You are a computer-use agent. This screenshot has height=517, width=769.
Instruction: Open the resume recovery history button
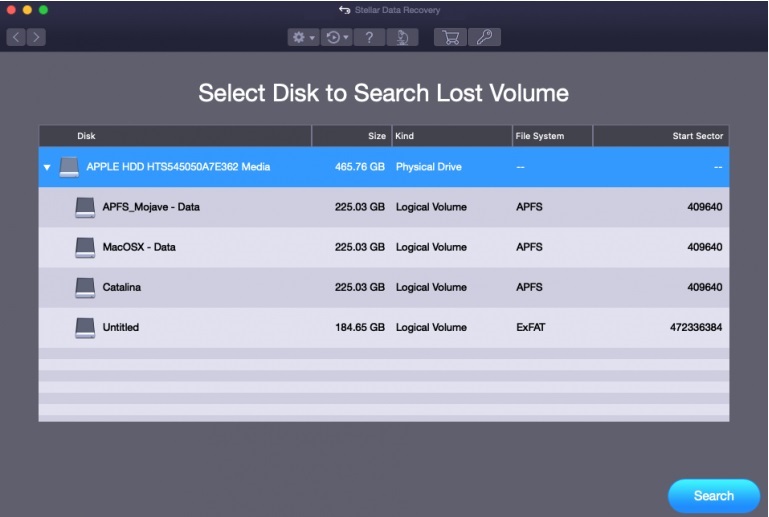(x=336, y=37)
